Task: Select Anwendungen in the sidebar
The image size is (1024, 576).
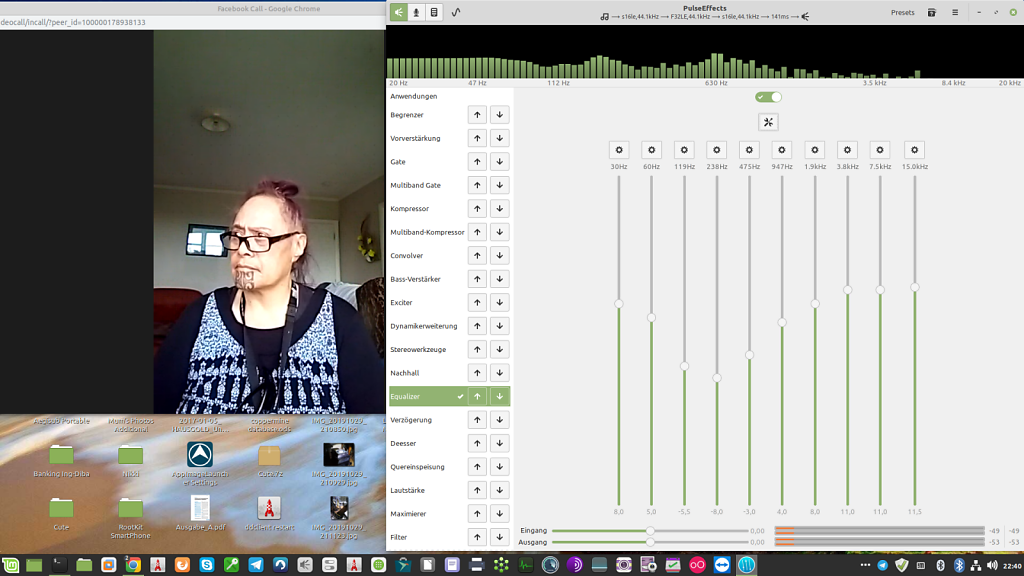Action: pyautogui.click(x=414, y=96)
